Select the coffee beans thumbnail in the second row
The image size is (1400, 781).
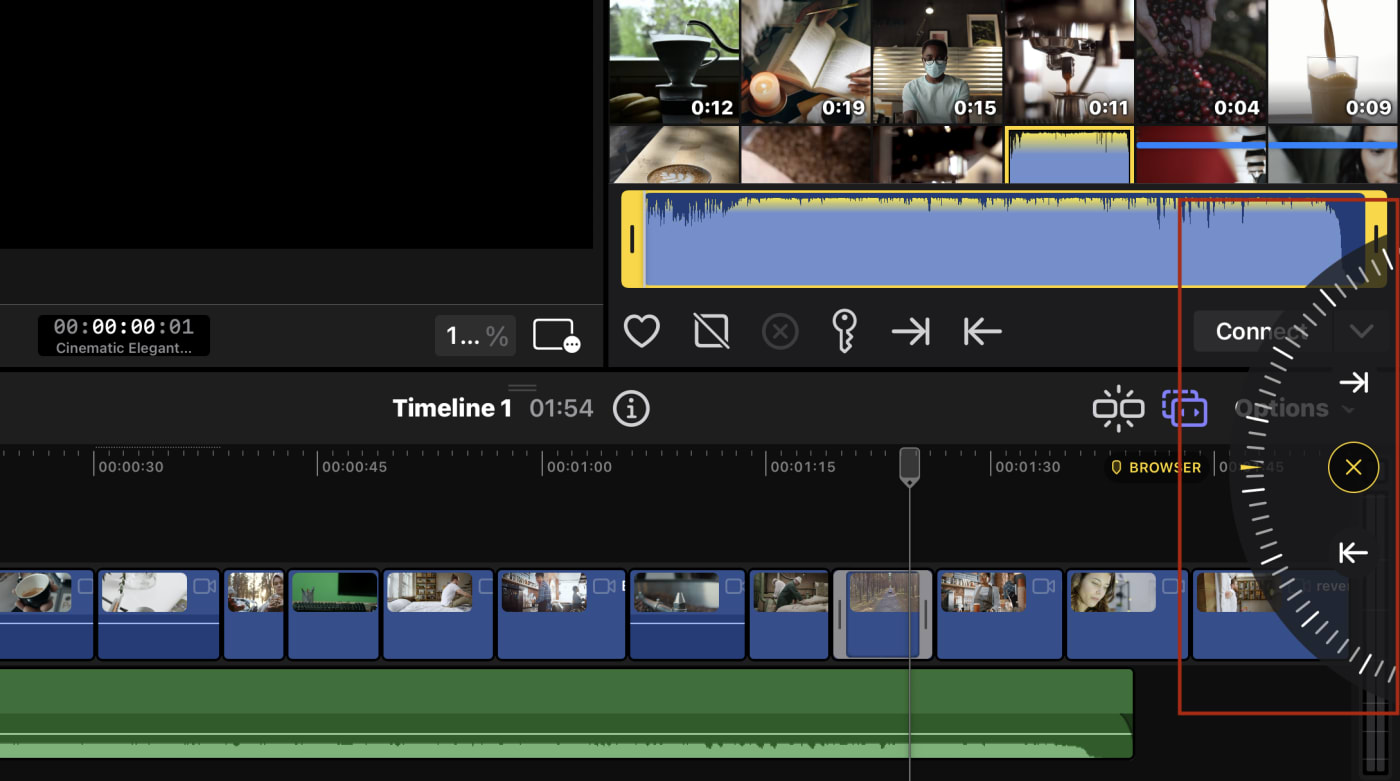[x=806, y=154]
